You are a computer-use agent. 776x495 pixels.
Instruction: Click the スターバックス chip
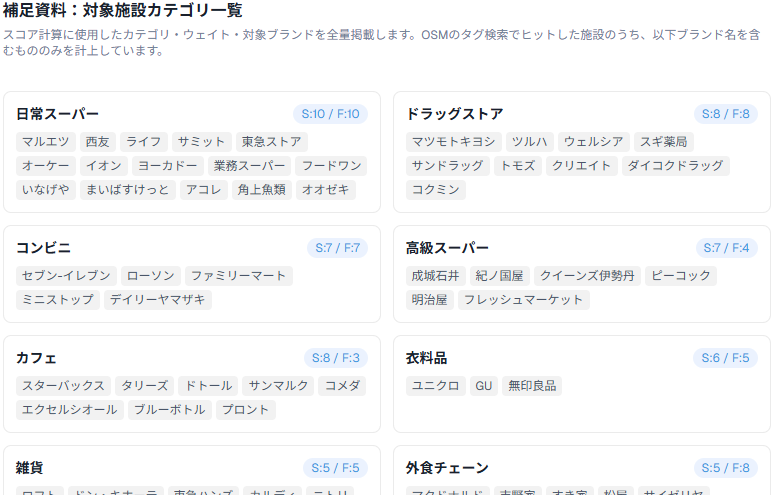(x=63, y=386)
